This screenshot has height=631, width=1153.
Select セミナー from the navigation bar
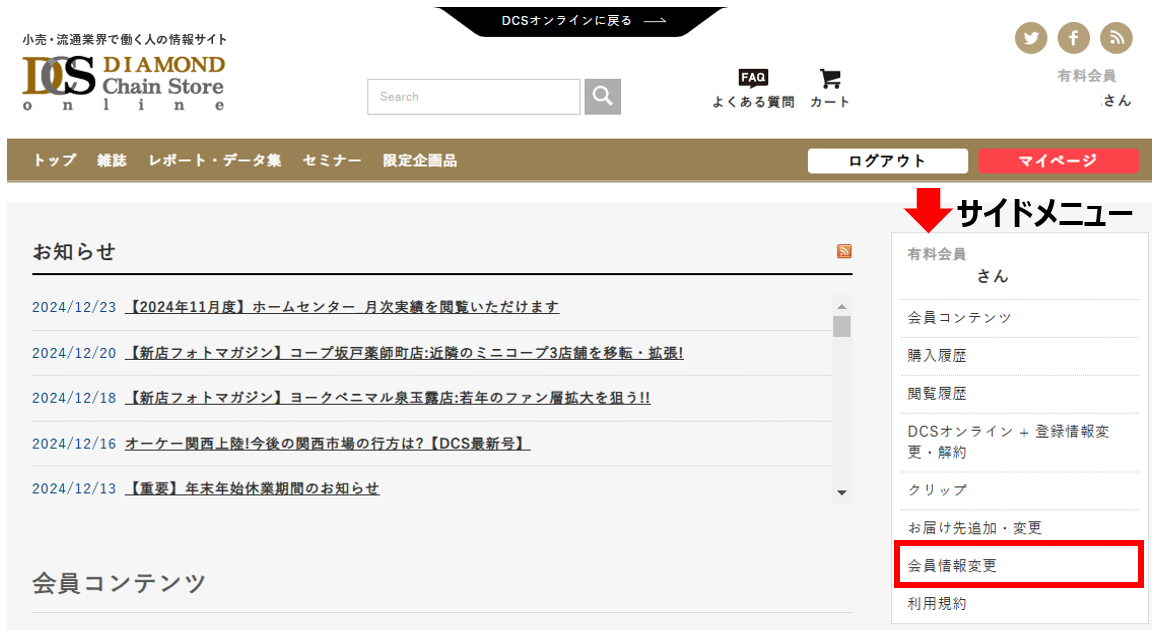tap(332, 160)
